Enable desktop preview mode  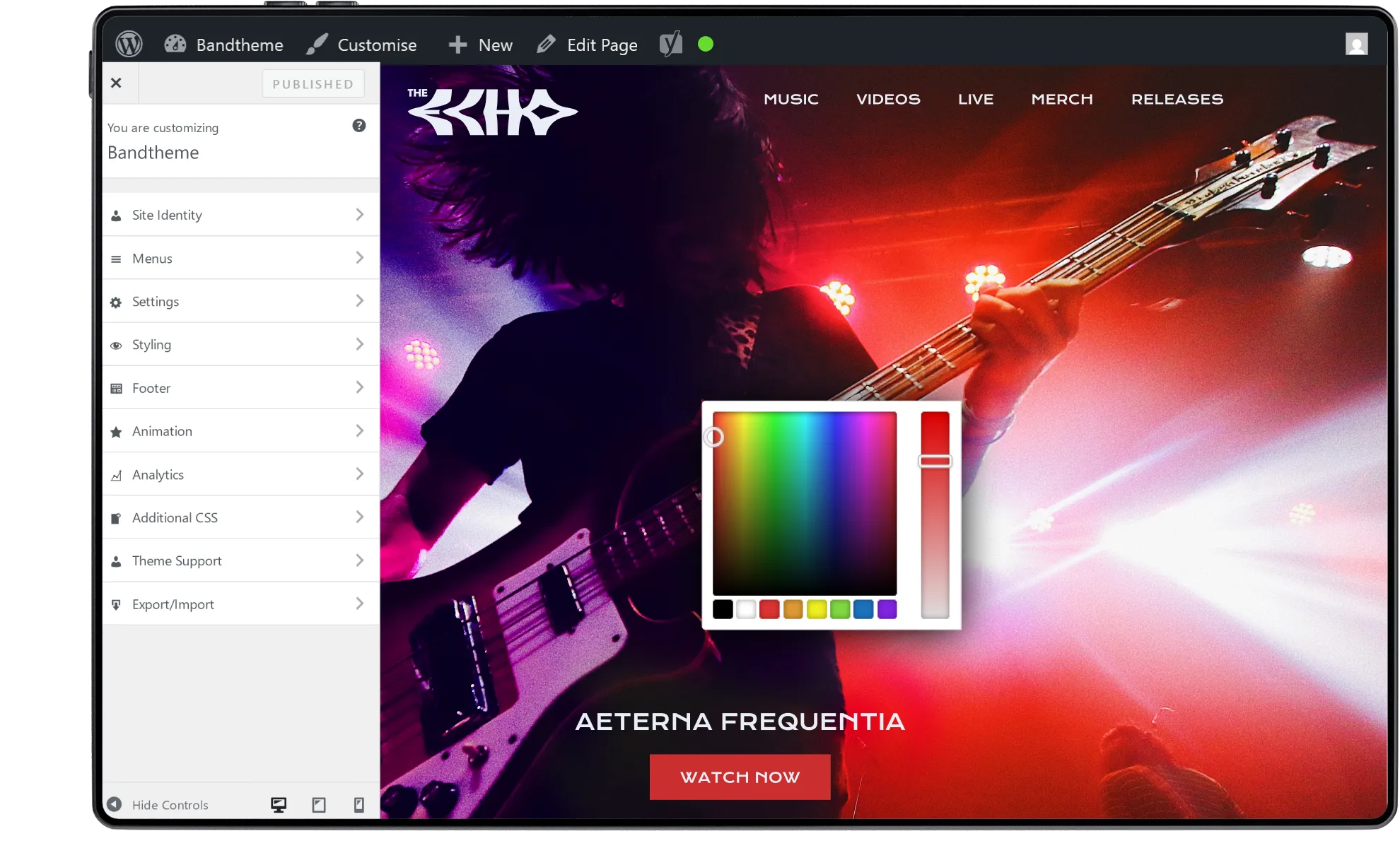coord(279,804)
